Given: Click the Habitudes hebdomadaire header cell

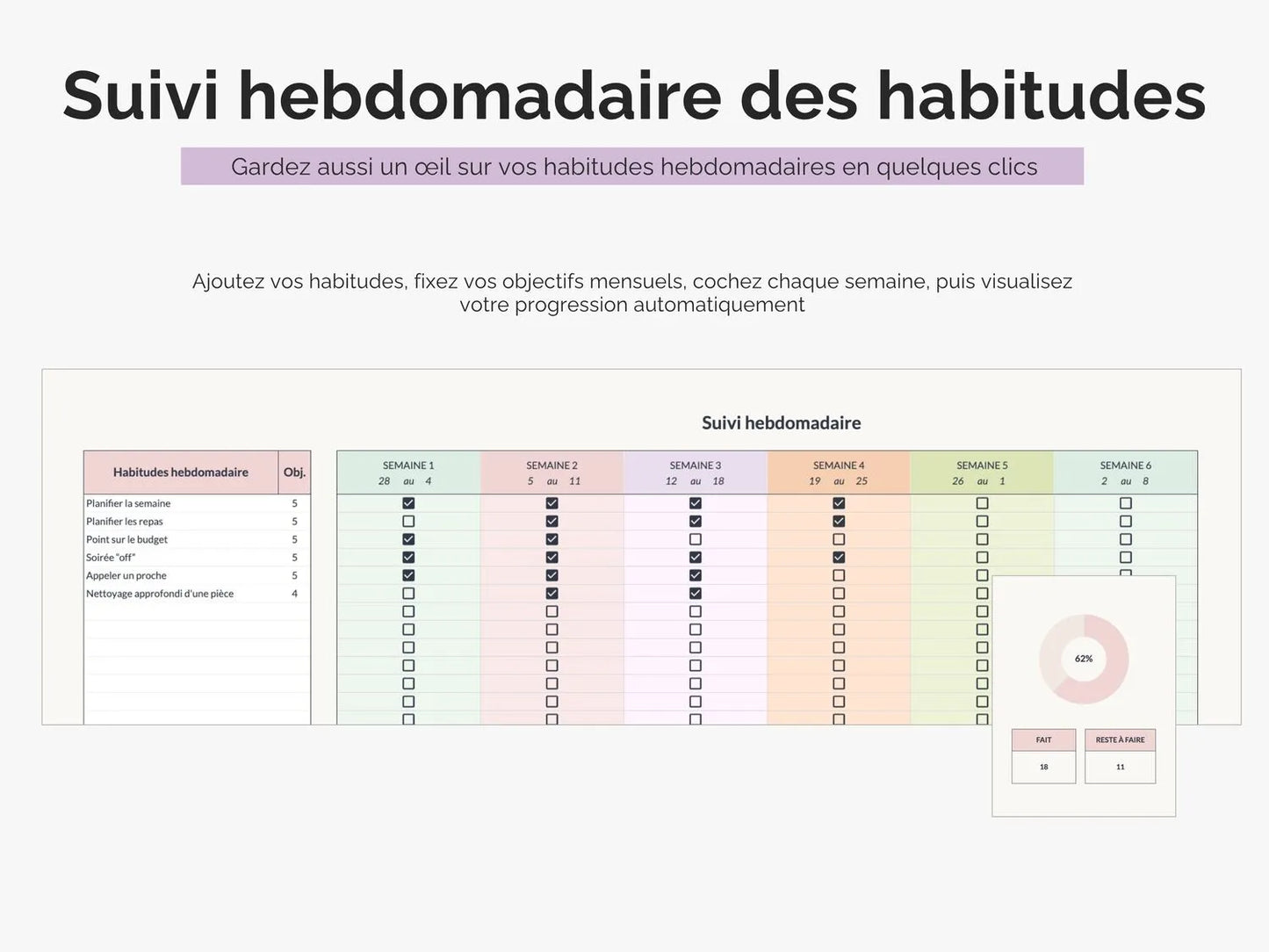Looking at the screenshot, I should (x=181, y=472).
